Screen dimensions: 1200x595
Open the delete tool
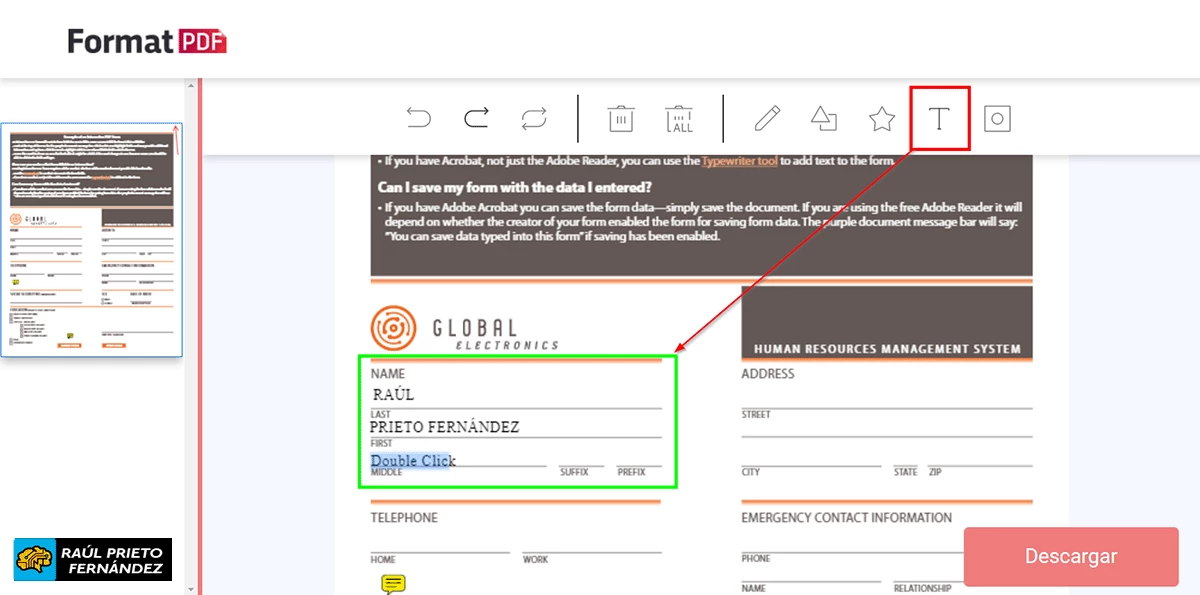(x=620, y=117)
